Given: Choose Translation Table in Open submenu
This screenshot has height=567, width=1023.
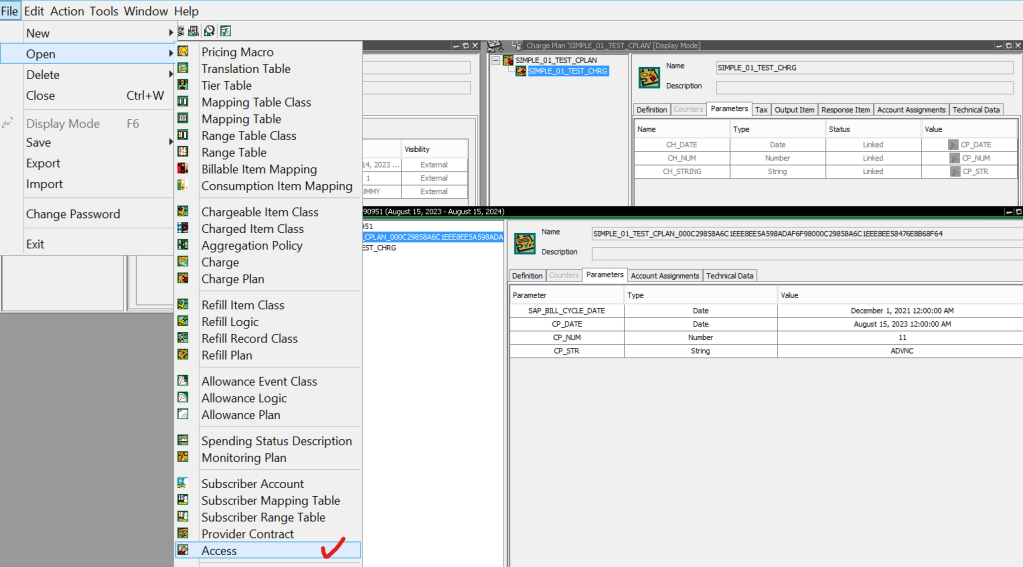Looking at the screenshot, I should [245, 69].
